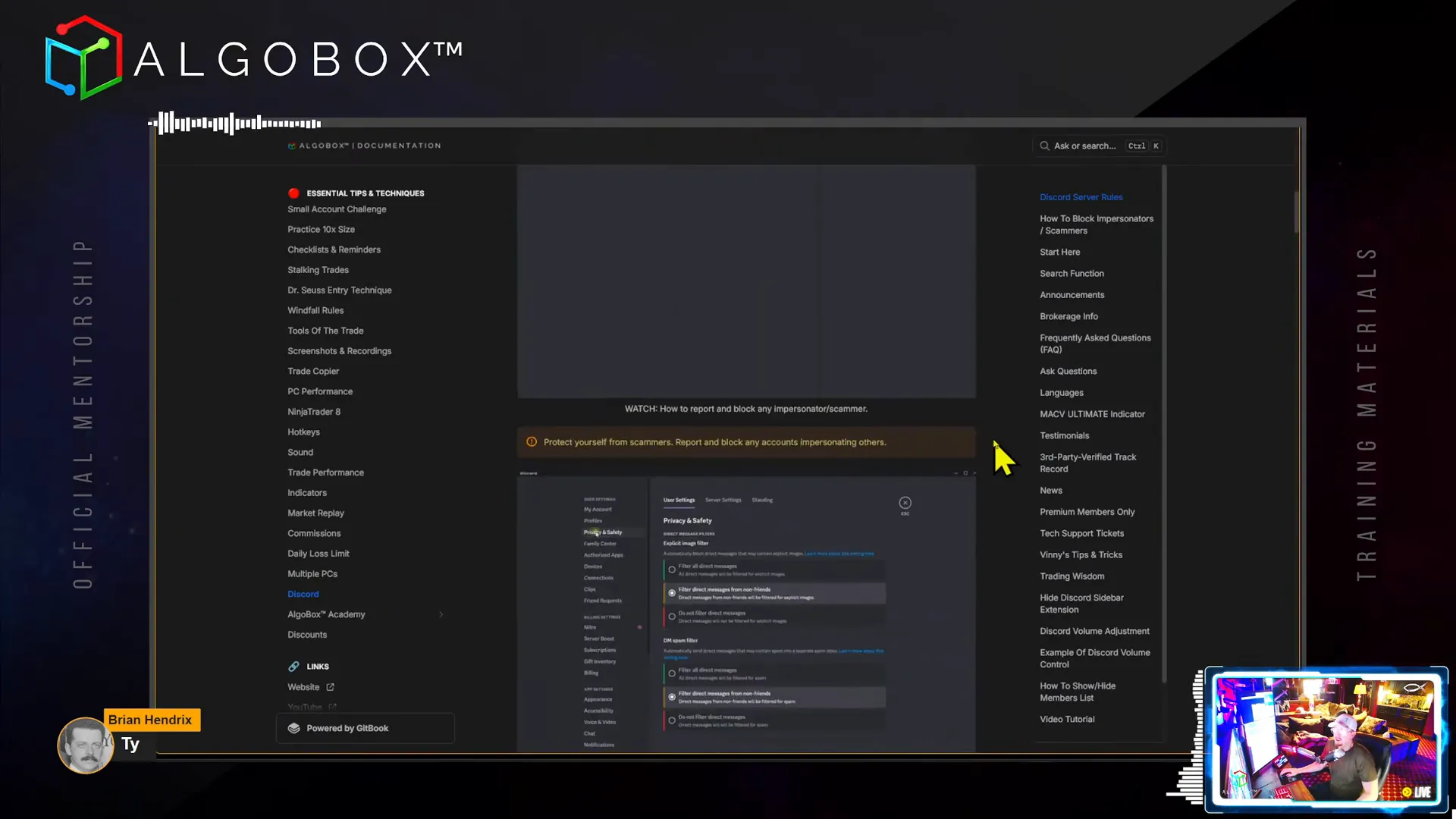Jump to Vinny's Tips & Tricks section
The width and height of the screenshot is (1456, 819).
pyautogui.click(x=1081, y=555)
